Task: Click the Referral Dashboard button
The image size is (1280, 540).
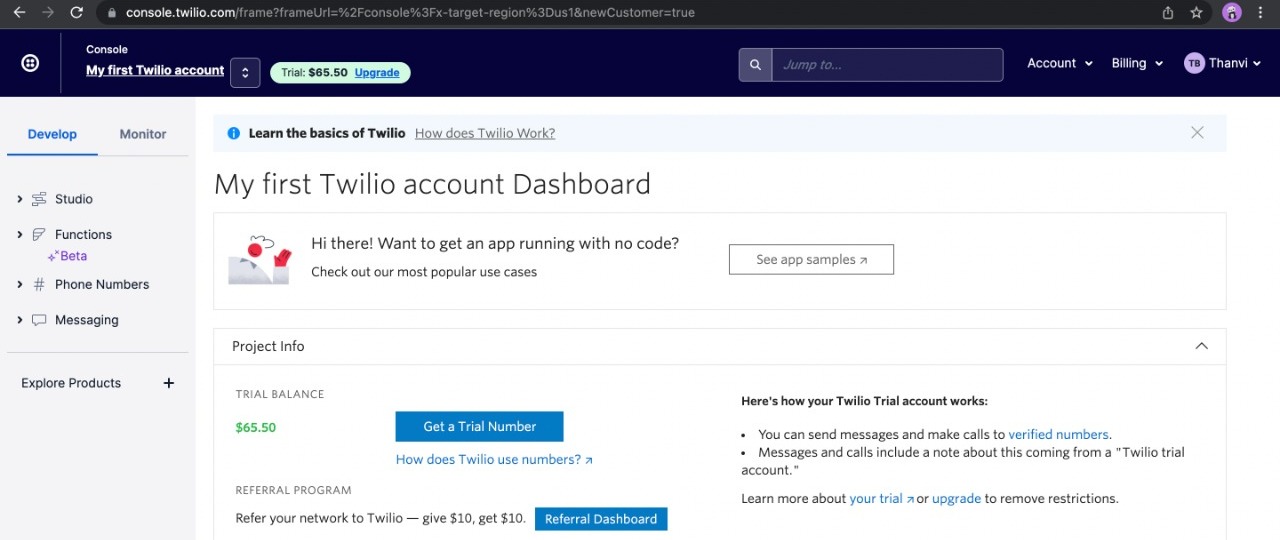Action: [601, 519]
